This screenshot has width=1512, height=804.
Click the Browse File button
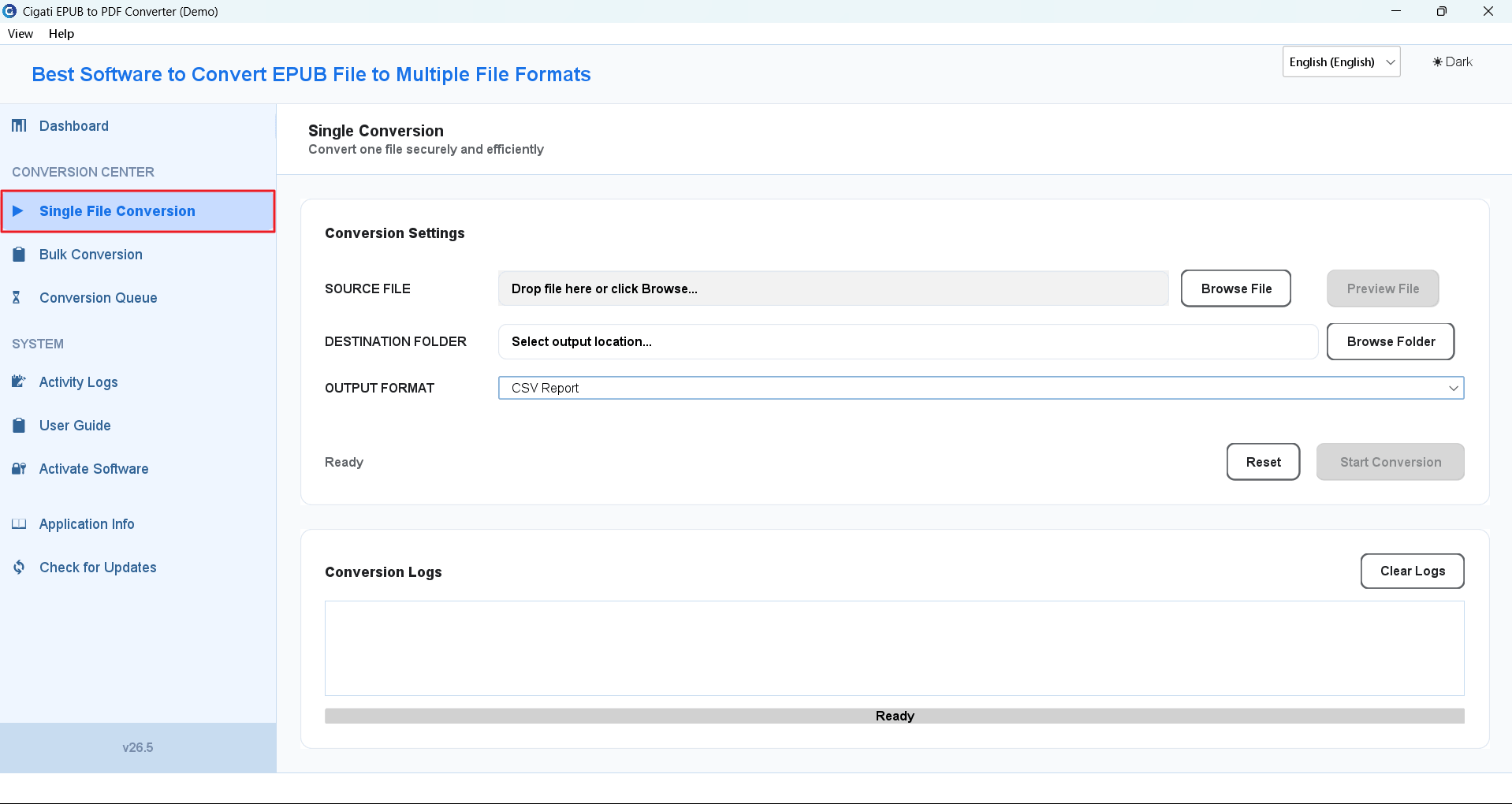1235,288
